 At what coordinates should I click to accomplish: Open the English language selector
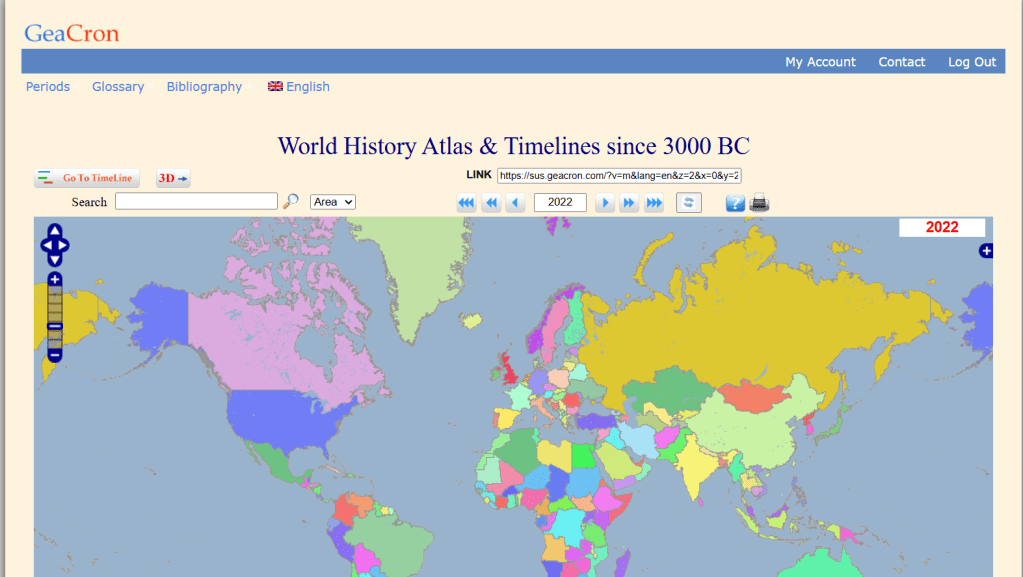coord(299,87)
